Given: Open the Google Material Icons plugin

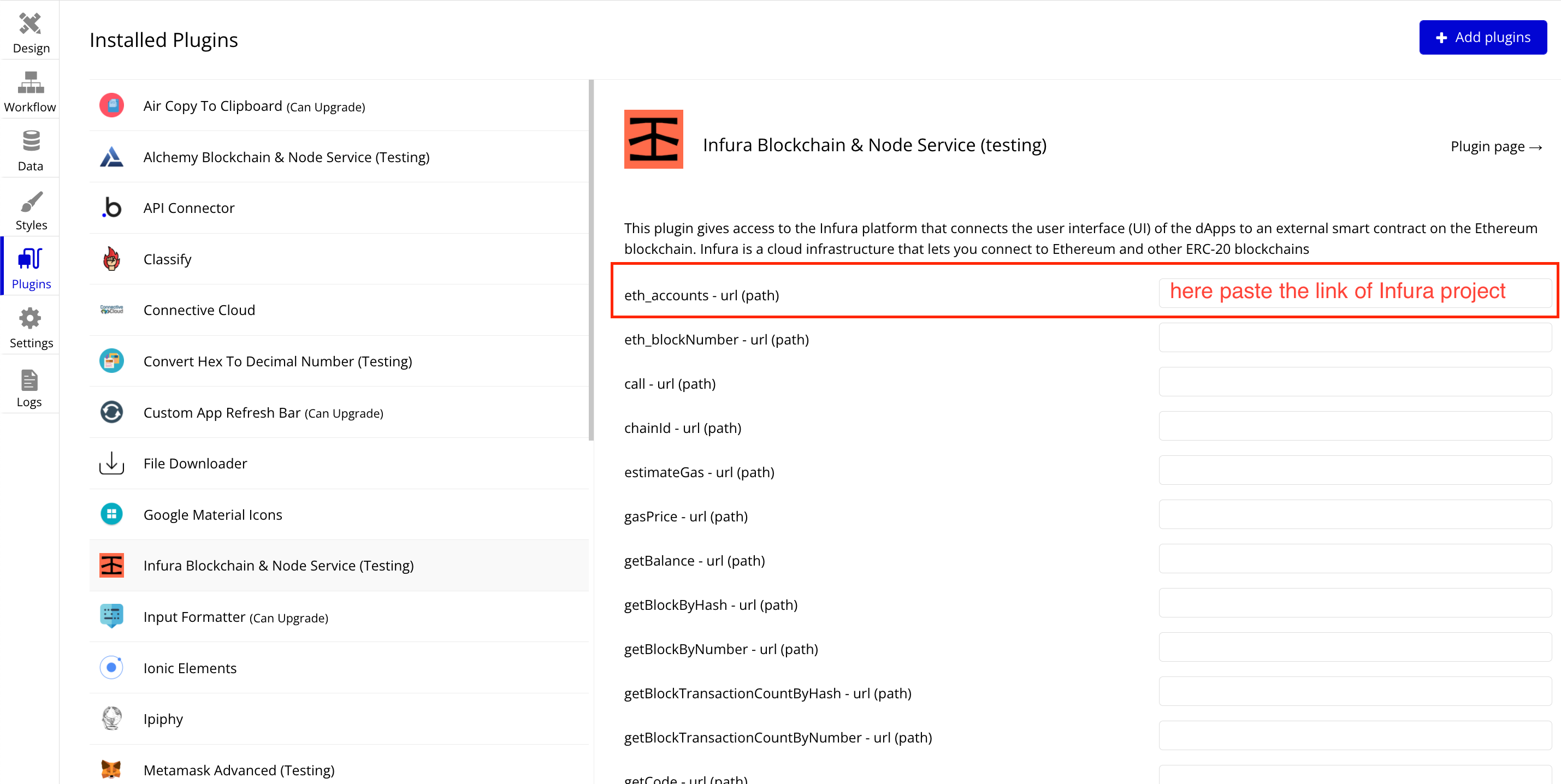Looking at the screenshot, I should point(212,514).
